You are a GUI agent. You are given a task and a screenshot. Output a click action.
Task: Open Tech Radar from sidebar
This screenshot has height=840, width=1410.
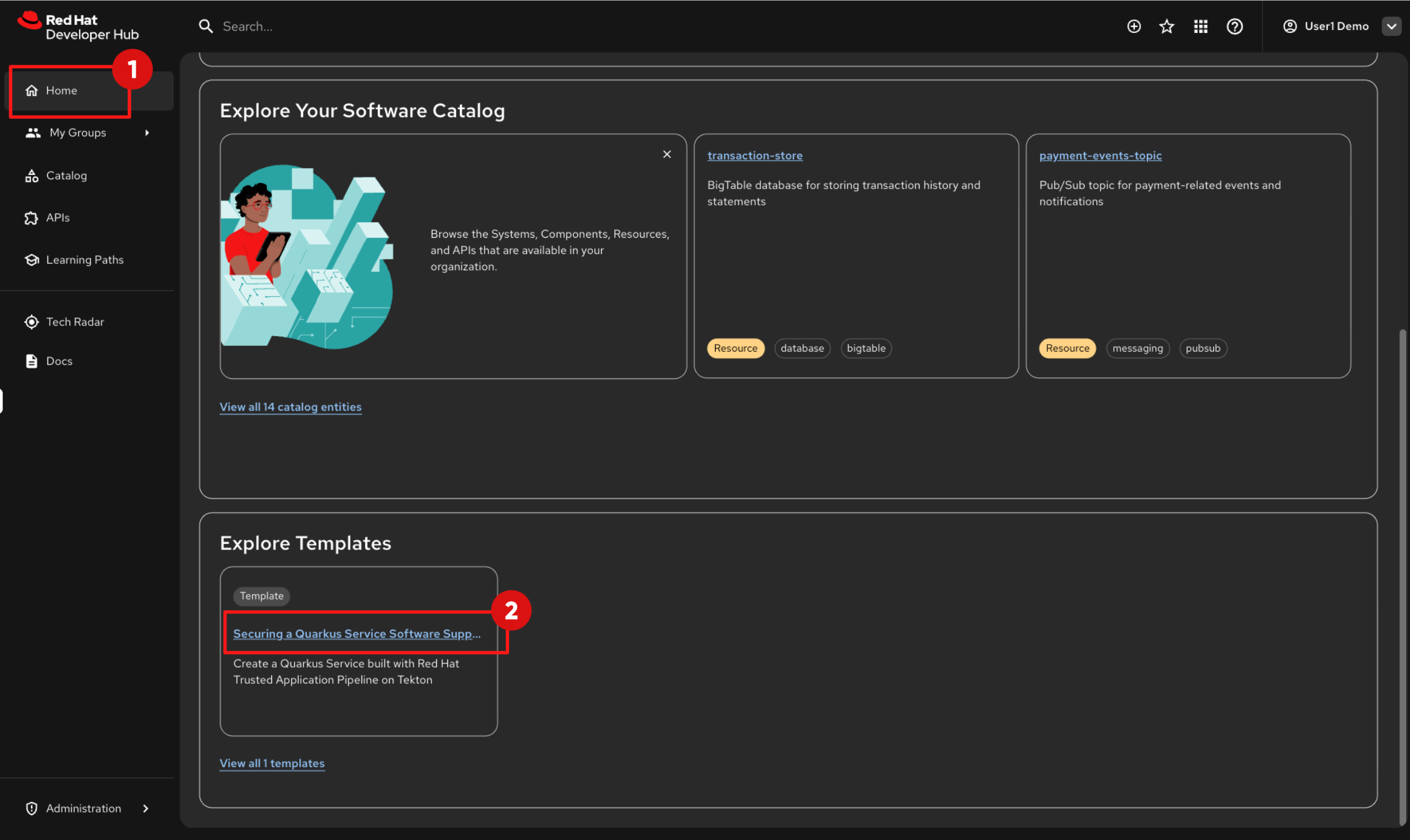coord(75,322)
